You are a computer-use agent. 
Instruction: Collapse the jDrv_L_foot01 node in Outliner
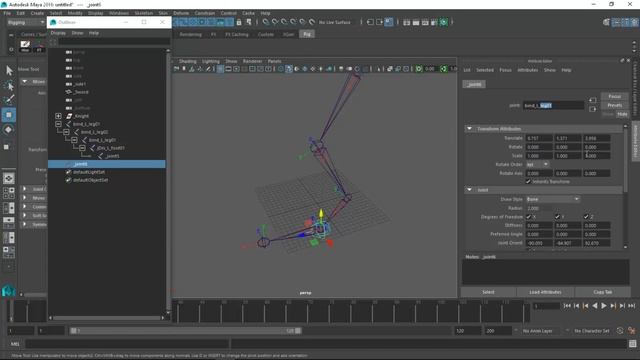pyautogui.click(x=82, y=148)
